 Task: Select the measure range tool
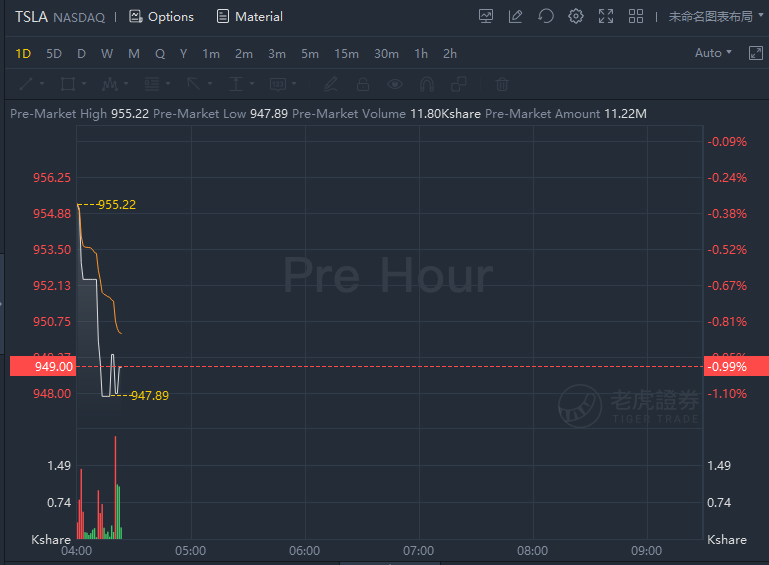(x=236, y=84)
